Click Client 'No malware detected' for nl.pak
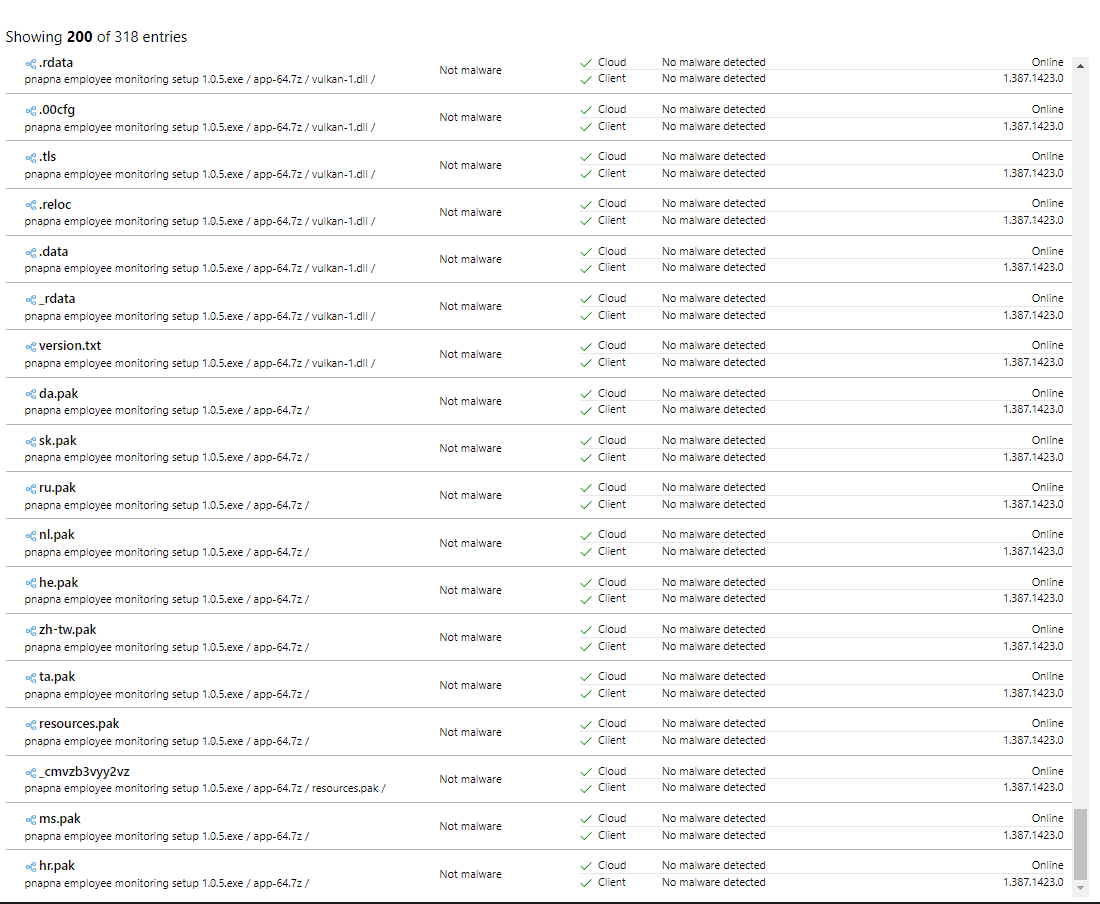 [713, 551]
